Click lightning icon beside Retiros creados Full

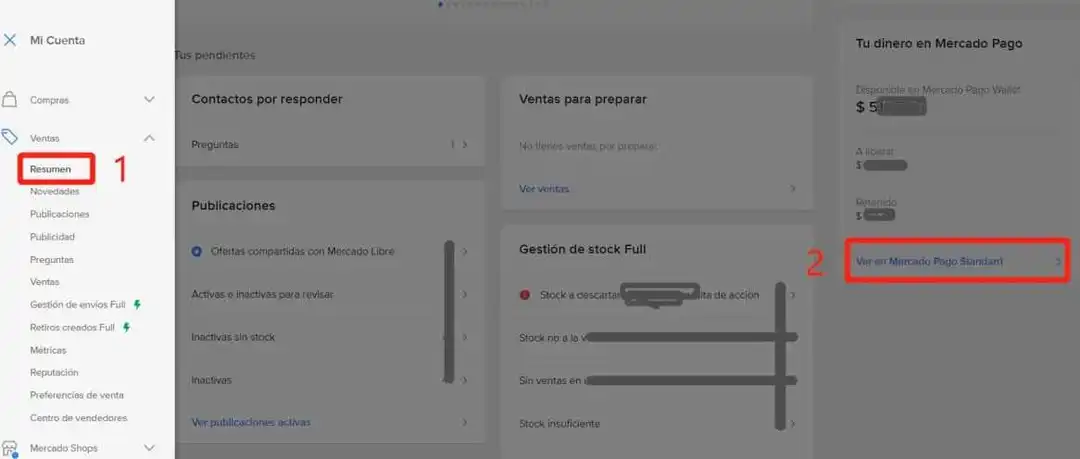coord(126,327)
